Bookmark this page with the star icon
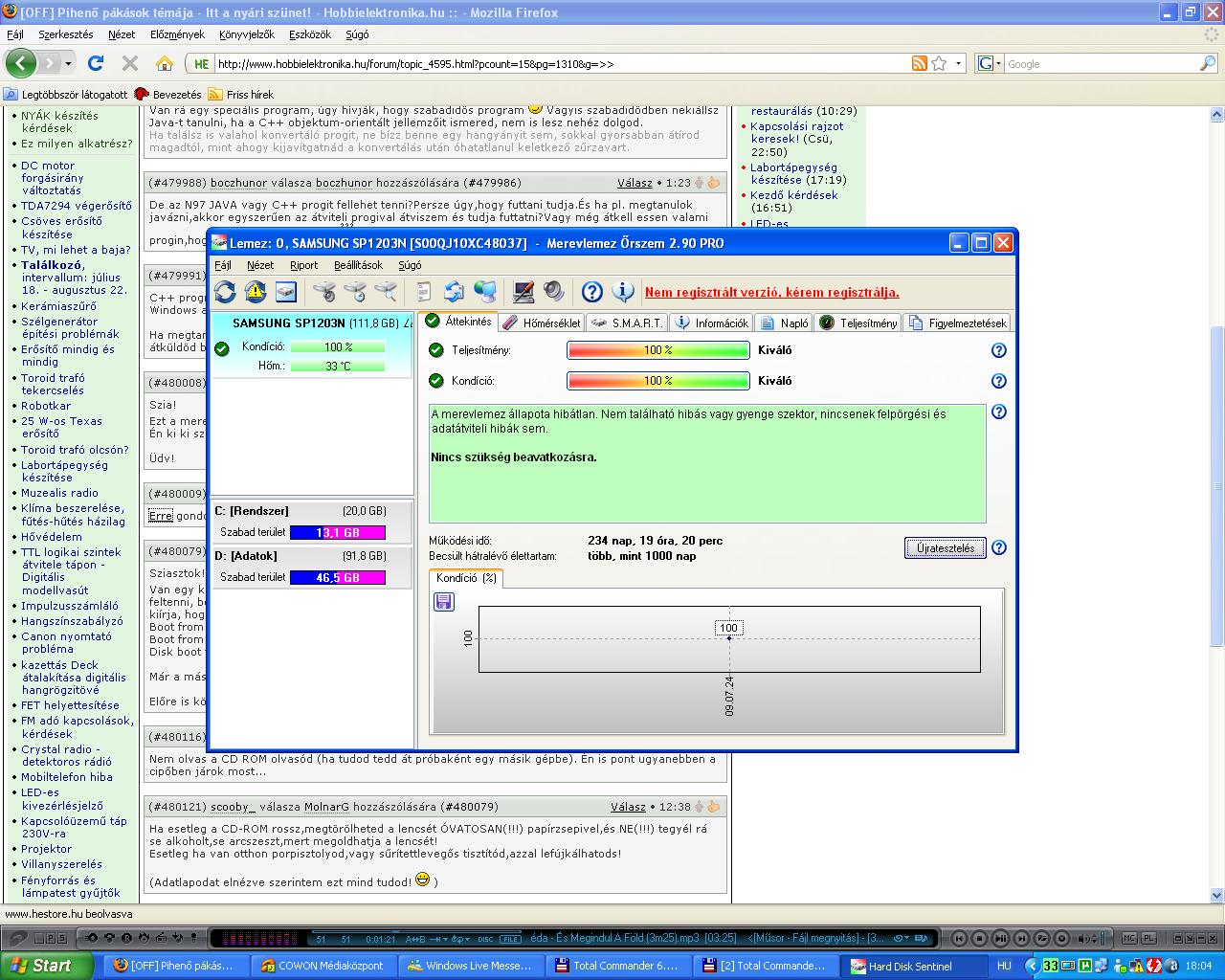Screen dimensions: 1225x980 (940, 63)
